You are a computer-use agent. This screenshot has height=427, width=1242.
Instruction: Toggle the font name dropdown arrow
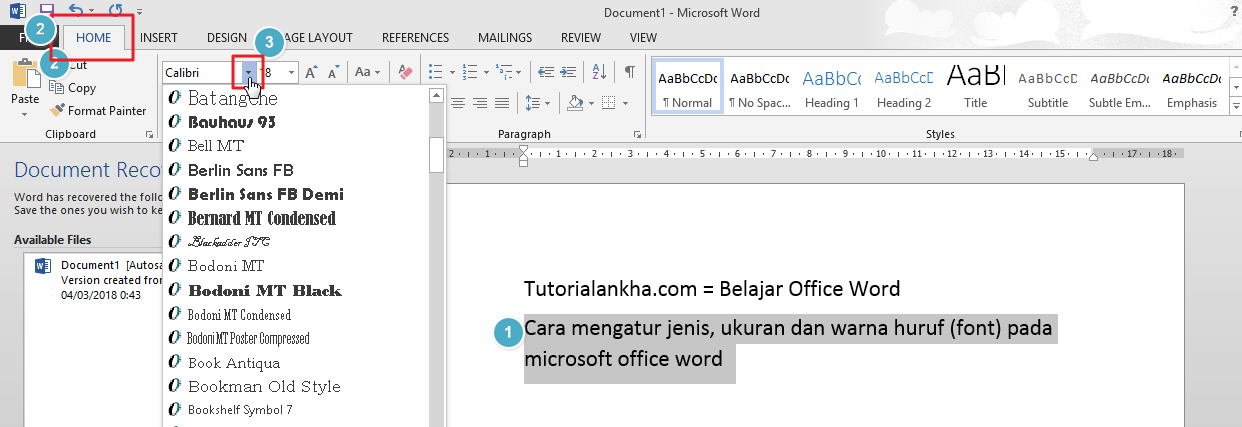coord(249,72)
